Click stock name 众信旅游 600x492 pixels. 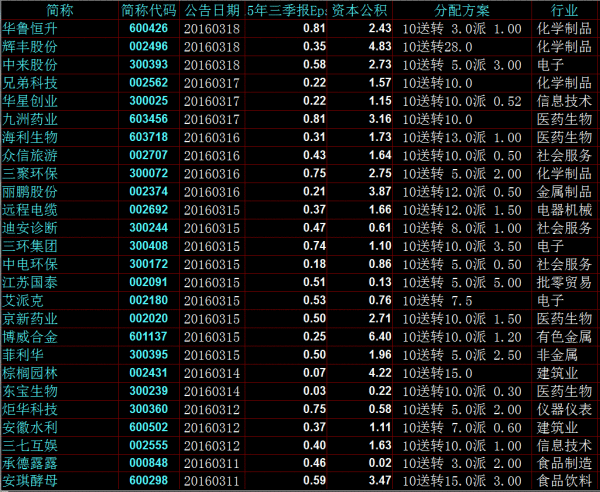click(30, 155)
